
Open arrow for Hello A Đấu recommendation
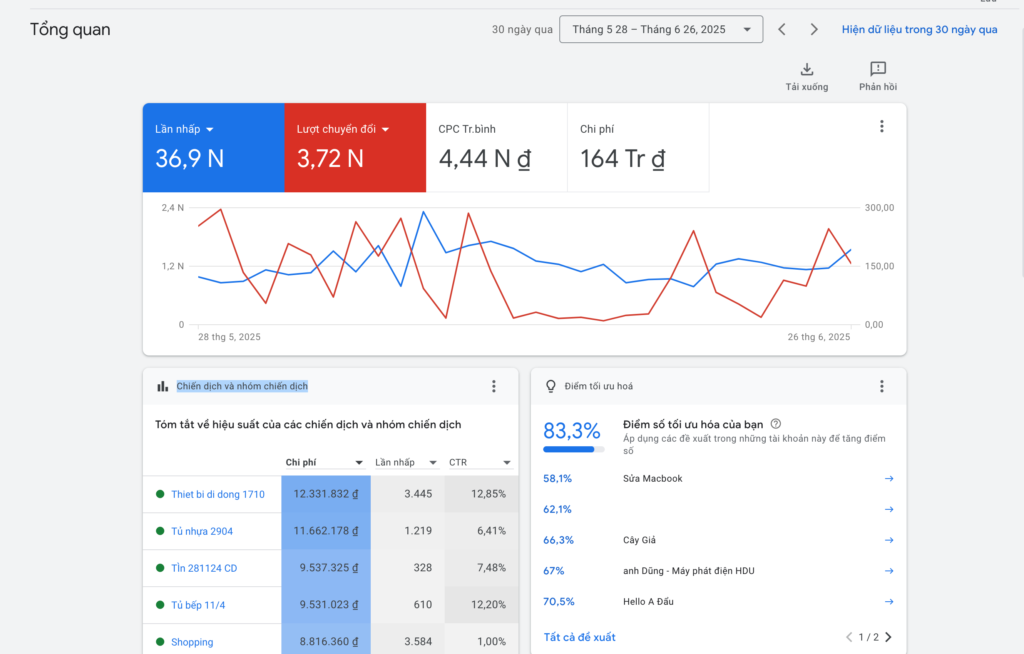(889, 602)
